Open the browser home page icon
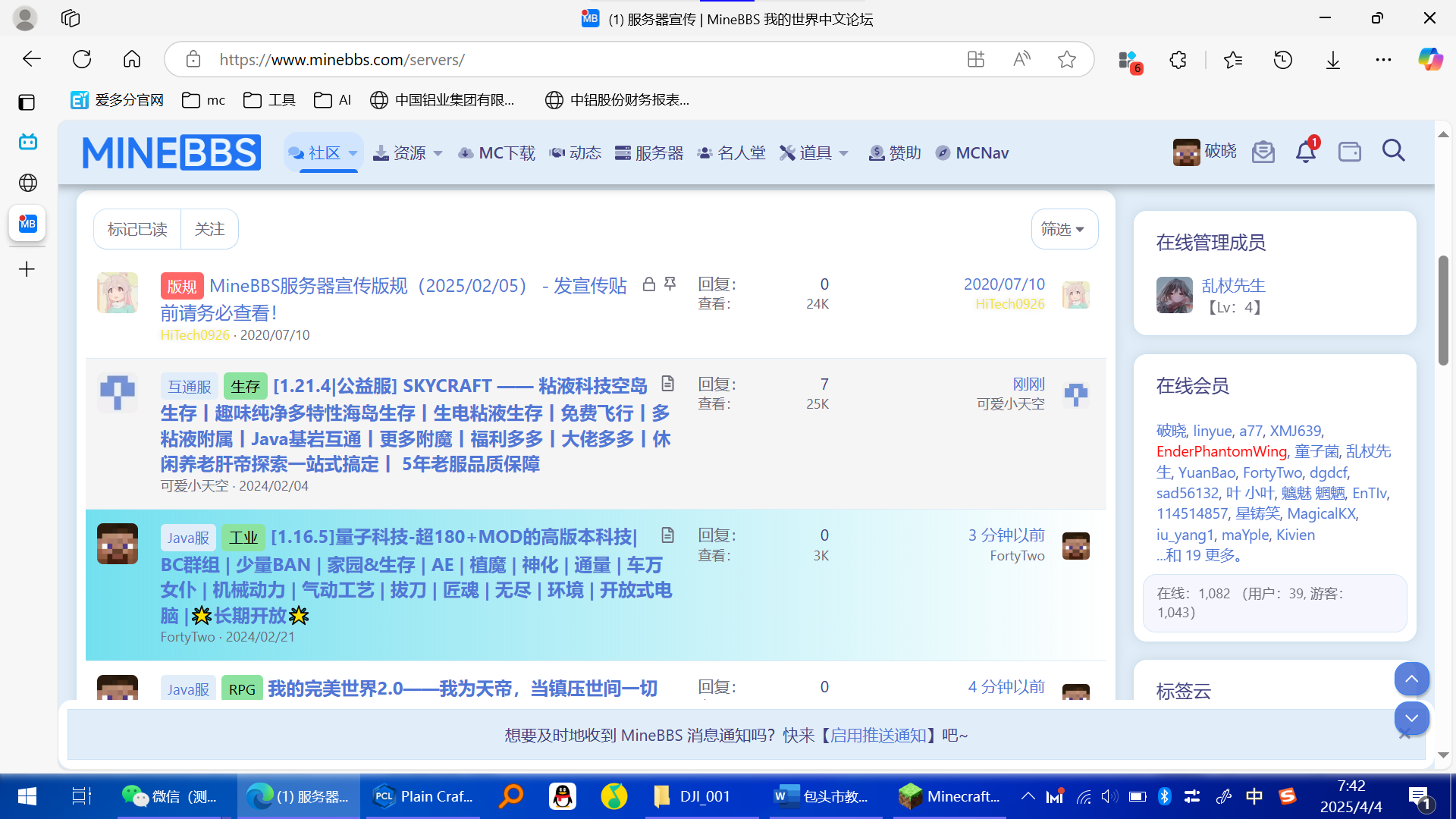This screenshot has width=1456, height=819. pyautogui.click(x=132, y=59)
